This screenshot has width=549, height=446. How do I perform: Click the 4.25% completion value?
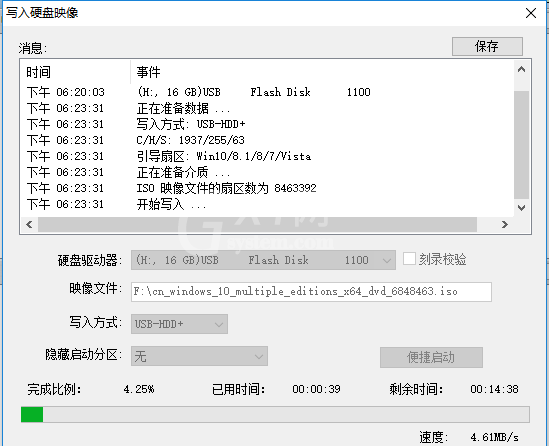click(x=139, y=389)
